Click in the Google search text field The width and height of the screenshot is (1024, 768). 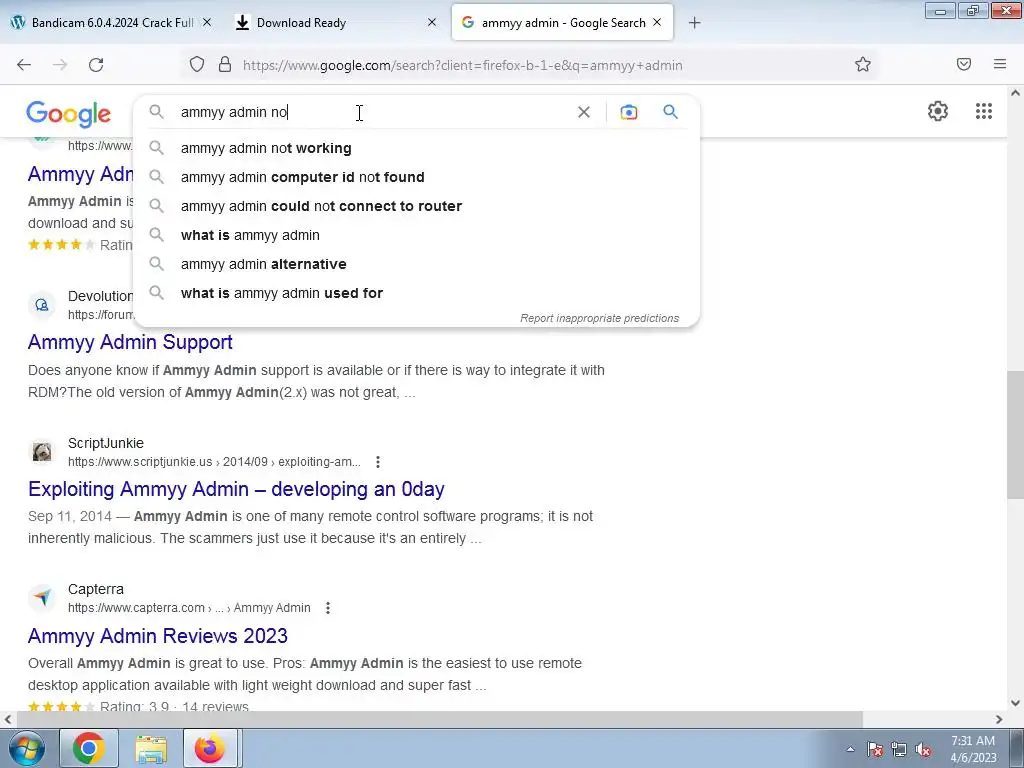coord(372,112)
